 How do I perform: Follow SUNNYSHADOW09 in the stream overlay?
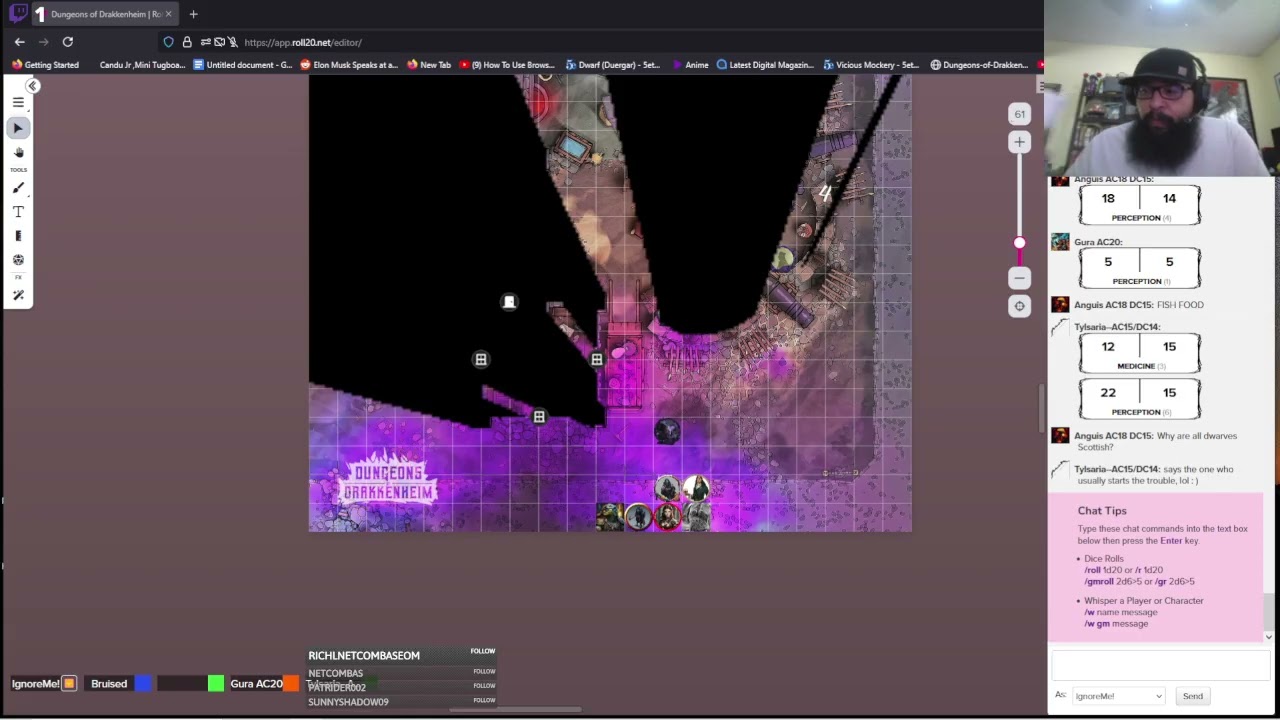[484, 700]
